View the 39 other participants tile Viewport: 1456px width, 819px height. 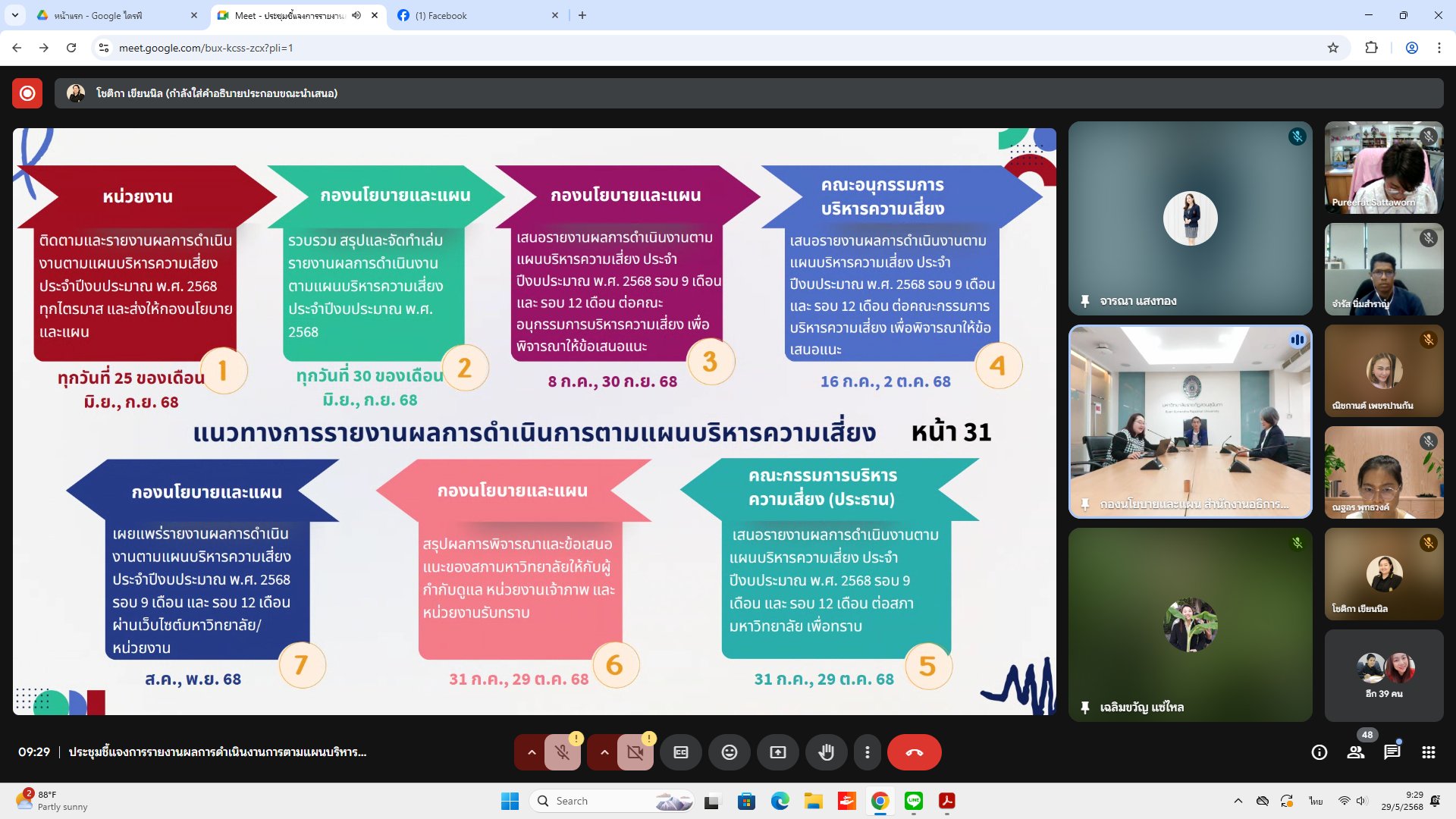click(x=1383, y=675)
